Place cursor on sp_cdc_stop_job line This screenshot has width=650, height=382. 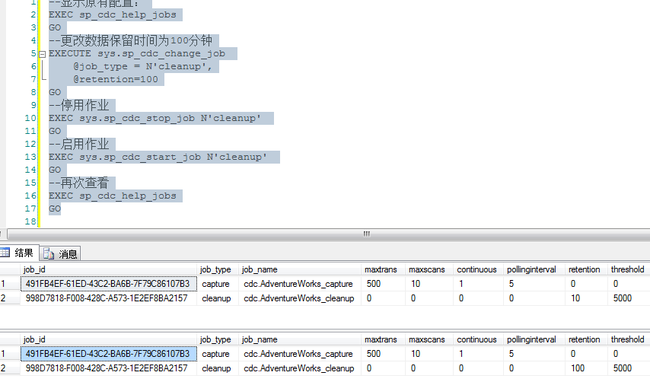tap(155, 118)
